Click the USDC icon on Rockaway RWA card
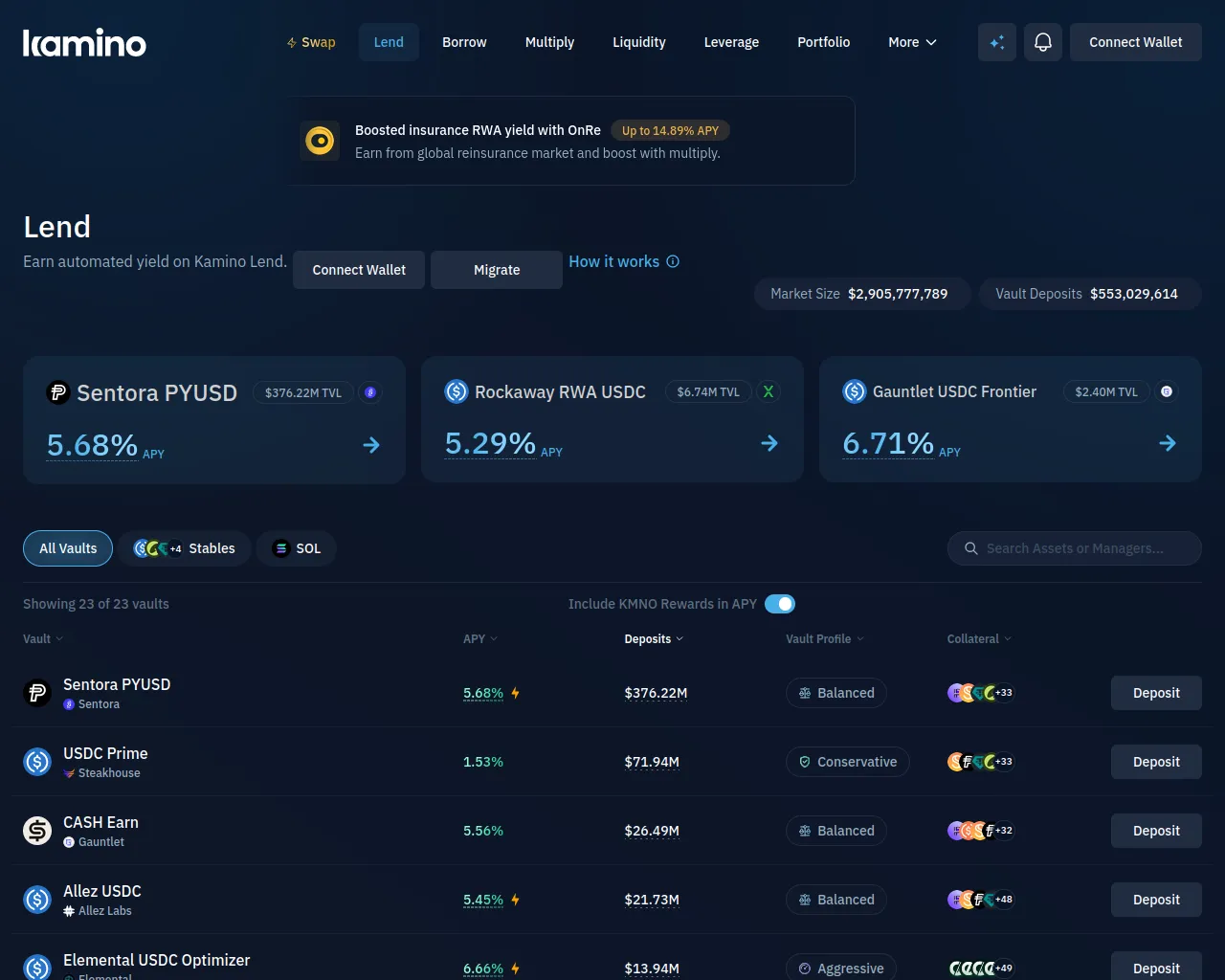This screenshot has height=980, width=1225. click(x=457, y=391)
